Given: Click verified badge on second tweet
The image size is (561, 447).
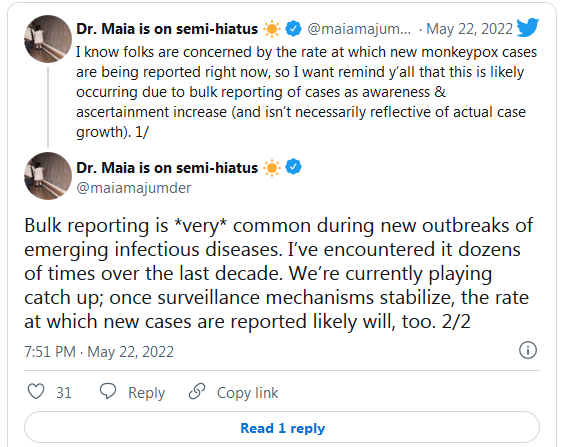Looking at the screenshot, I should pos(293,167).
